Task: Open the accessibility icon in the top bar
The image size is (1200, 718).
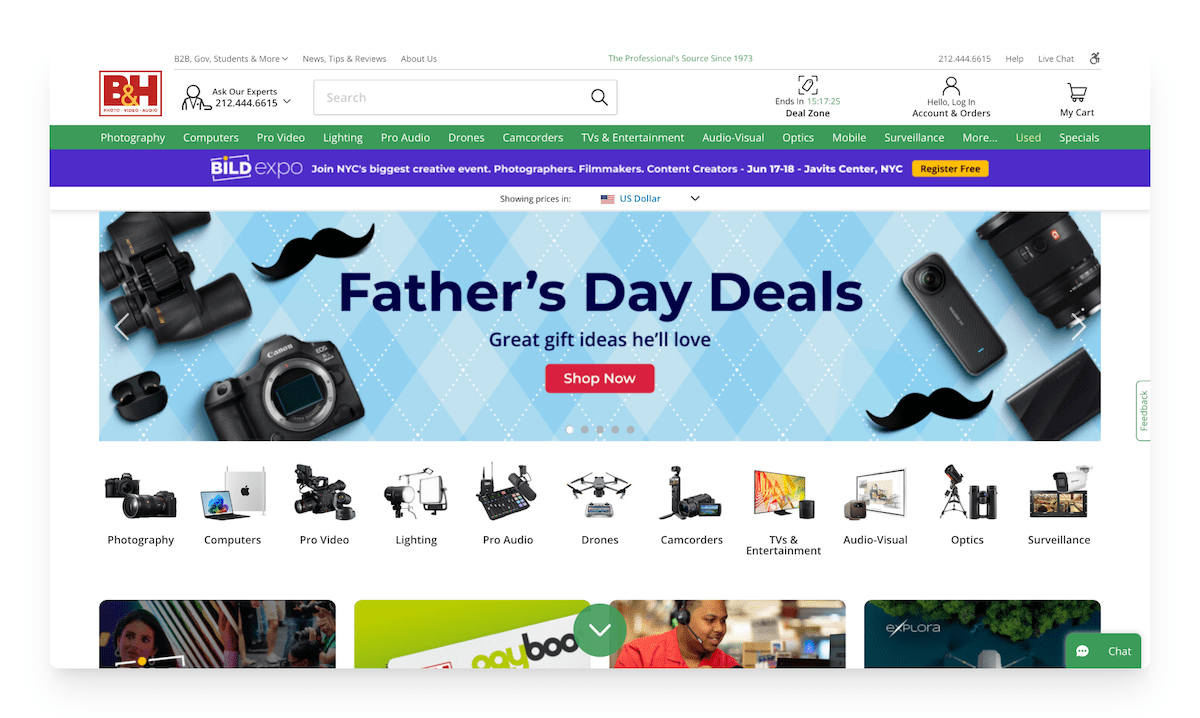Action: pos(1094,58)
